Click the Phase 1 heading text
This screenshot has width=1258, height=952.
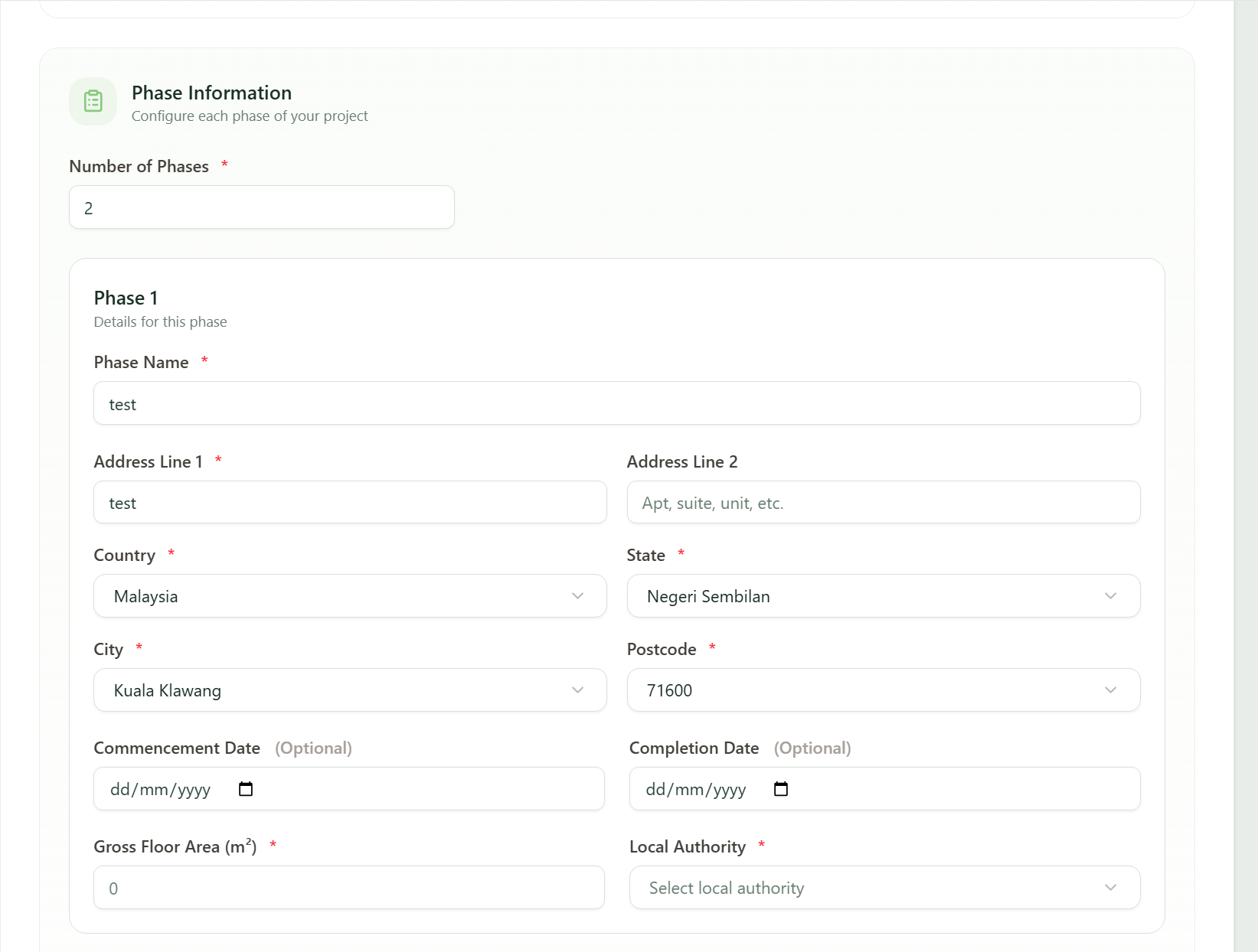pos(126,298)
